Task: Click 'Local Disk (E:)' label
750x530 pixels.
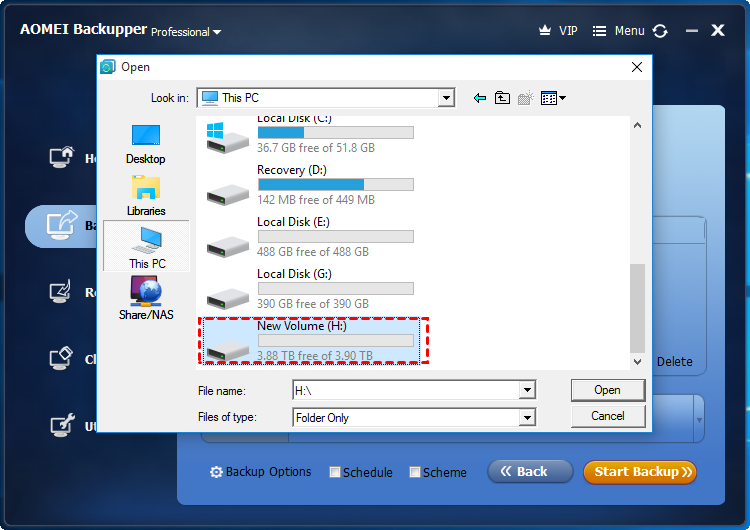Action: [x=293, y=222]
